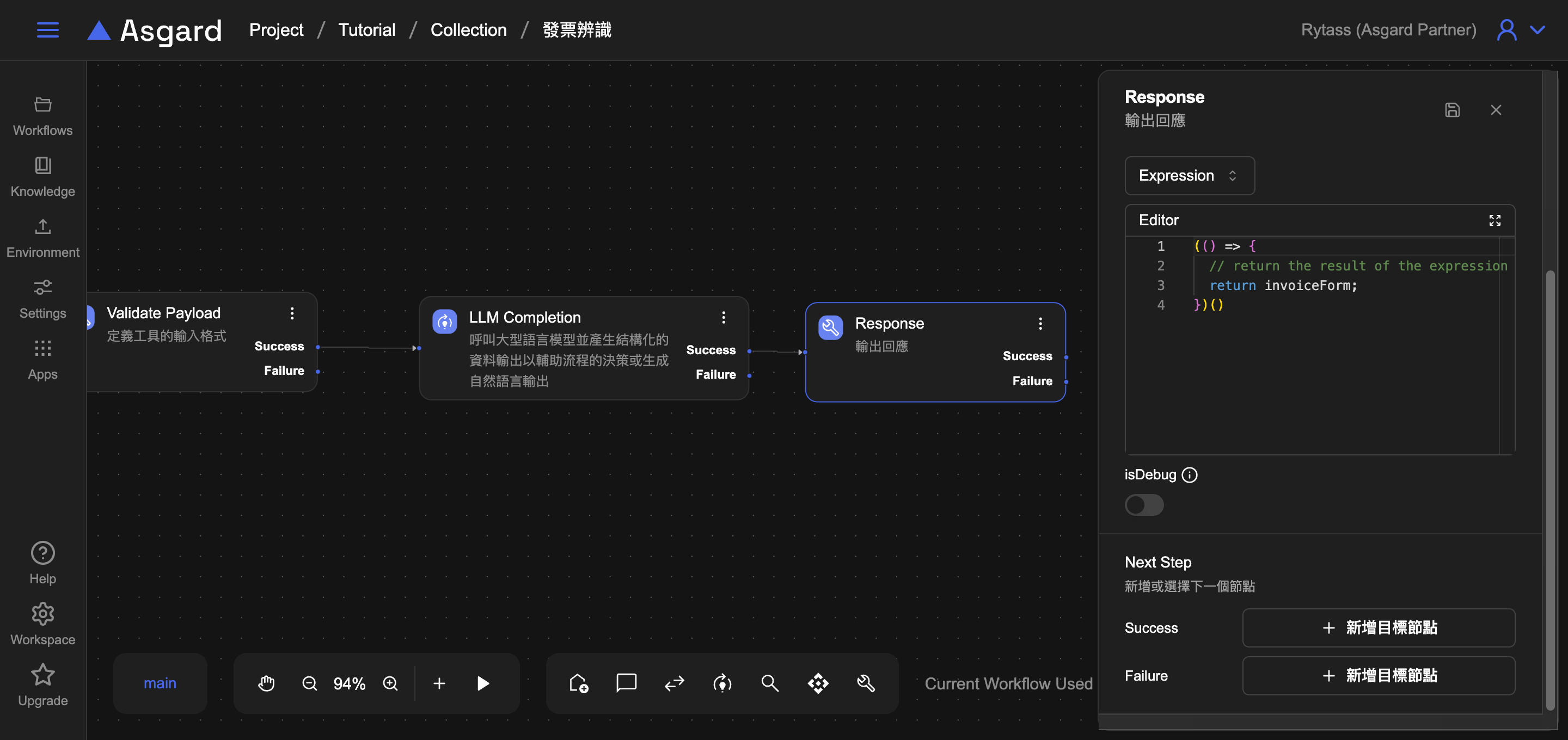Click the search icon in bottom toolbar
Viewport: 1568px width, 740px height.
[x=769, y=683]
